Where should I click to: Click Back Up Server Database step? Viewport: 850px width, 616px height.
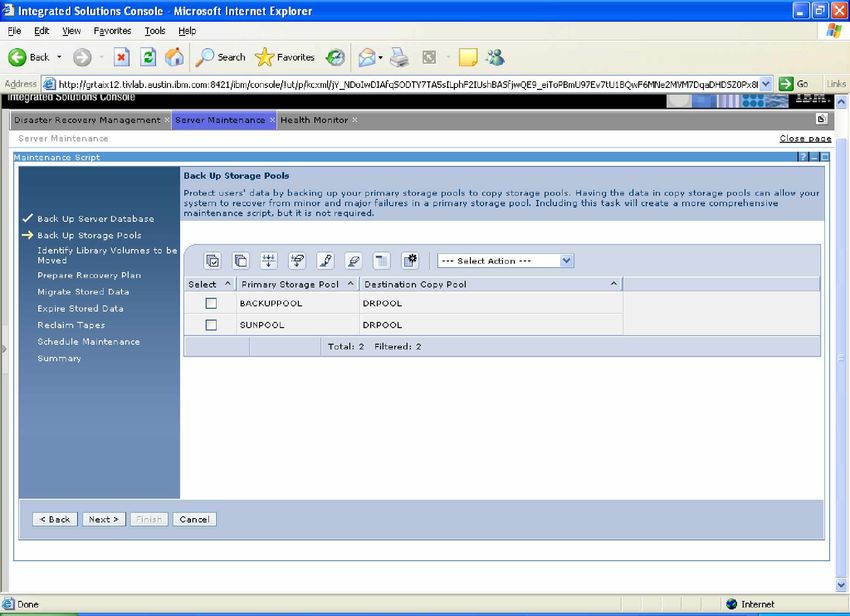point(95,219)
